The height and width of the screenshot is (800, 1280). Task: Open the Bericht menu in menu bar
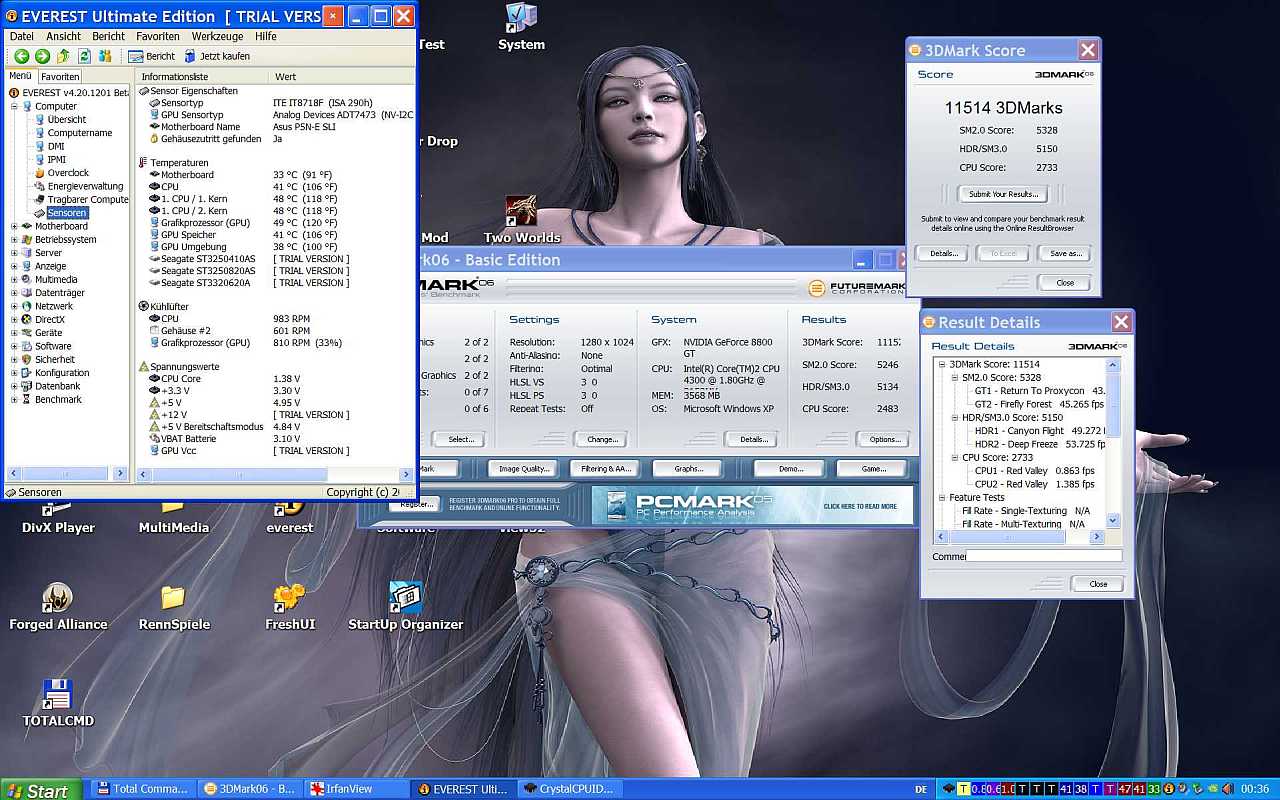coord(108,36)
